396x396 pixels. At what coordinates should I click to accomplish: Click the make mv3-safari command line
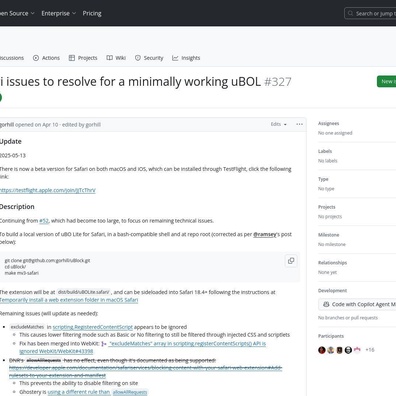[x=22, y=273]
